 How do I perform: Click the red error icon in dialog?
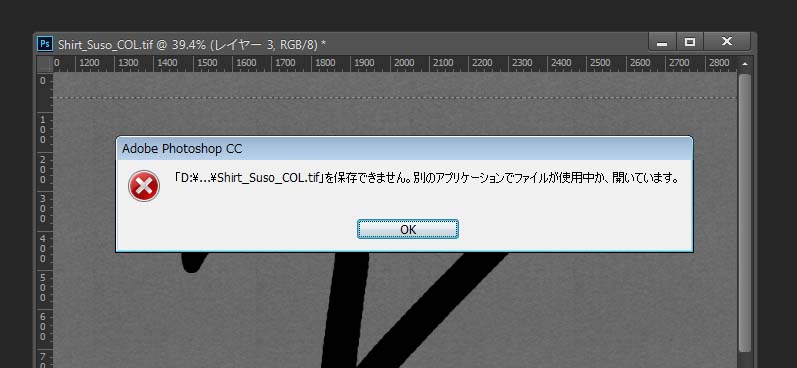[x=144, y=186]
